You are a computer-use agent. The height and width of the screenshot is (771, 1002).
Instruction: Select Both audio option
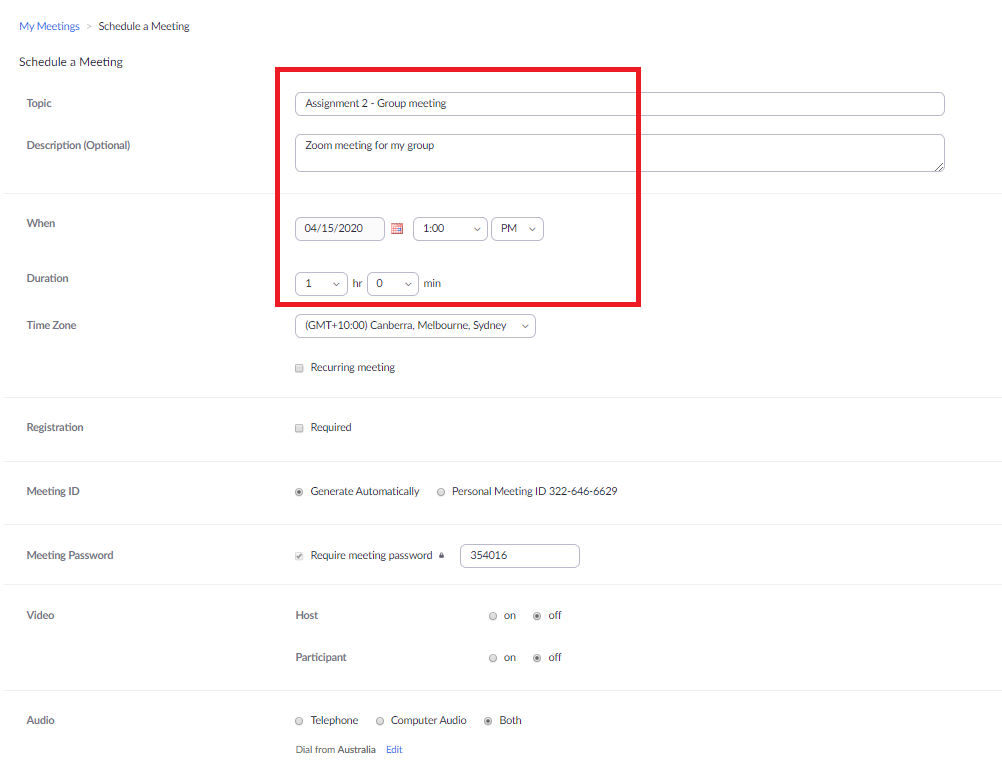(488, 721)
